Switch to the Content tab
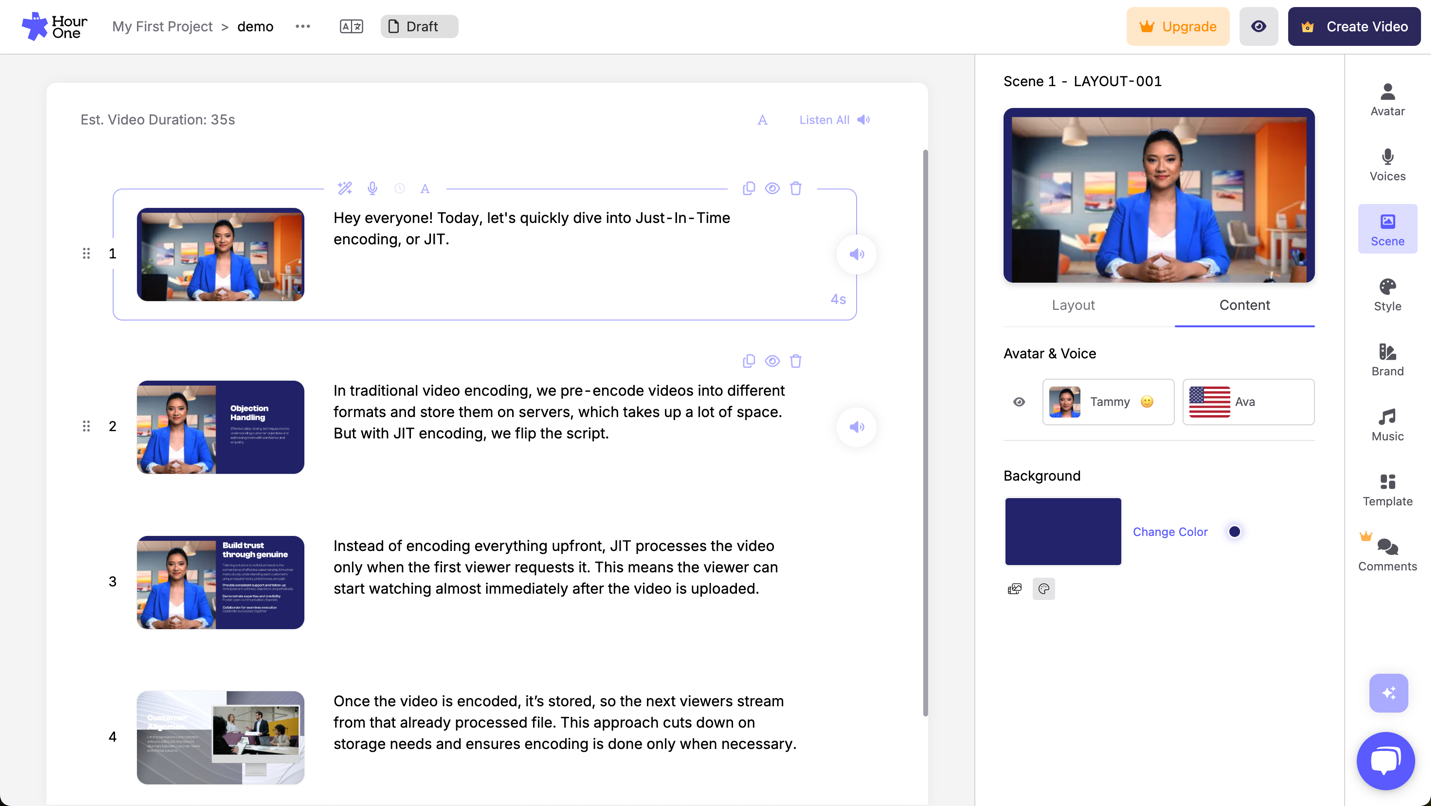 (1245, 305)
